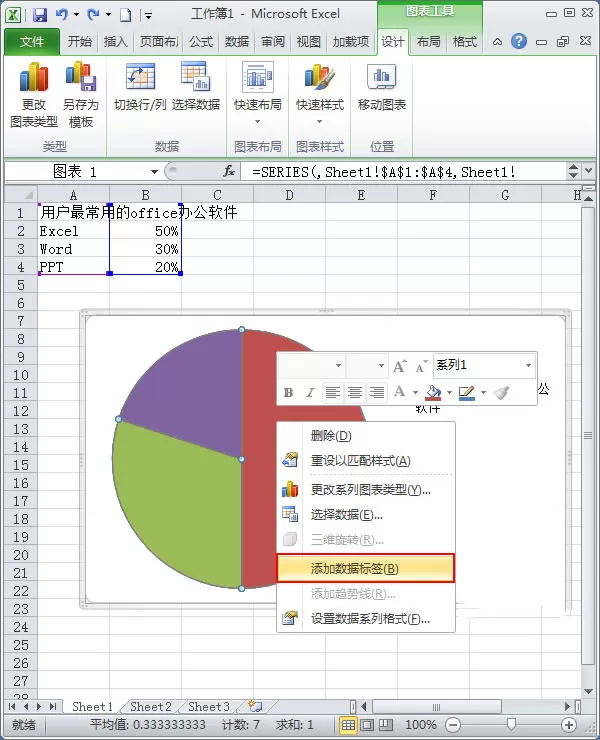
Task: Switch to the Layout (布局) ribbon tab
Action: [x=428, y=42]
